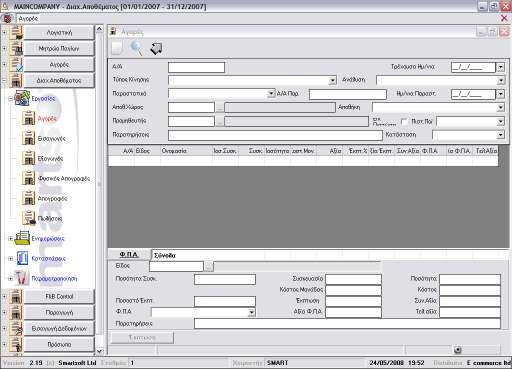Click the Λογιστική sidebar button
The image size is (512, 369).
pos(59,33)
